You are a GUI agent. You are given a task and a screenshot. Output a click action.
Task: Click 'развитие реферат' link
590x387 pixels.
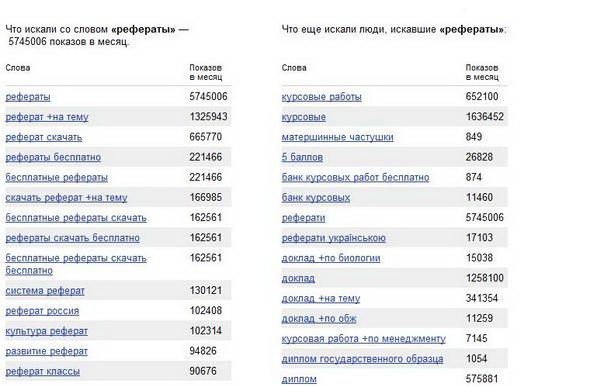click(46, 351)
